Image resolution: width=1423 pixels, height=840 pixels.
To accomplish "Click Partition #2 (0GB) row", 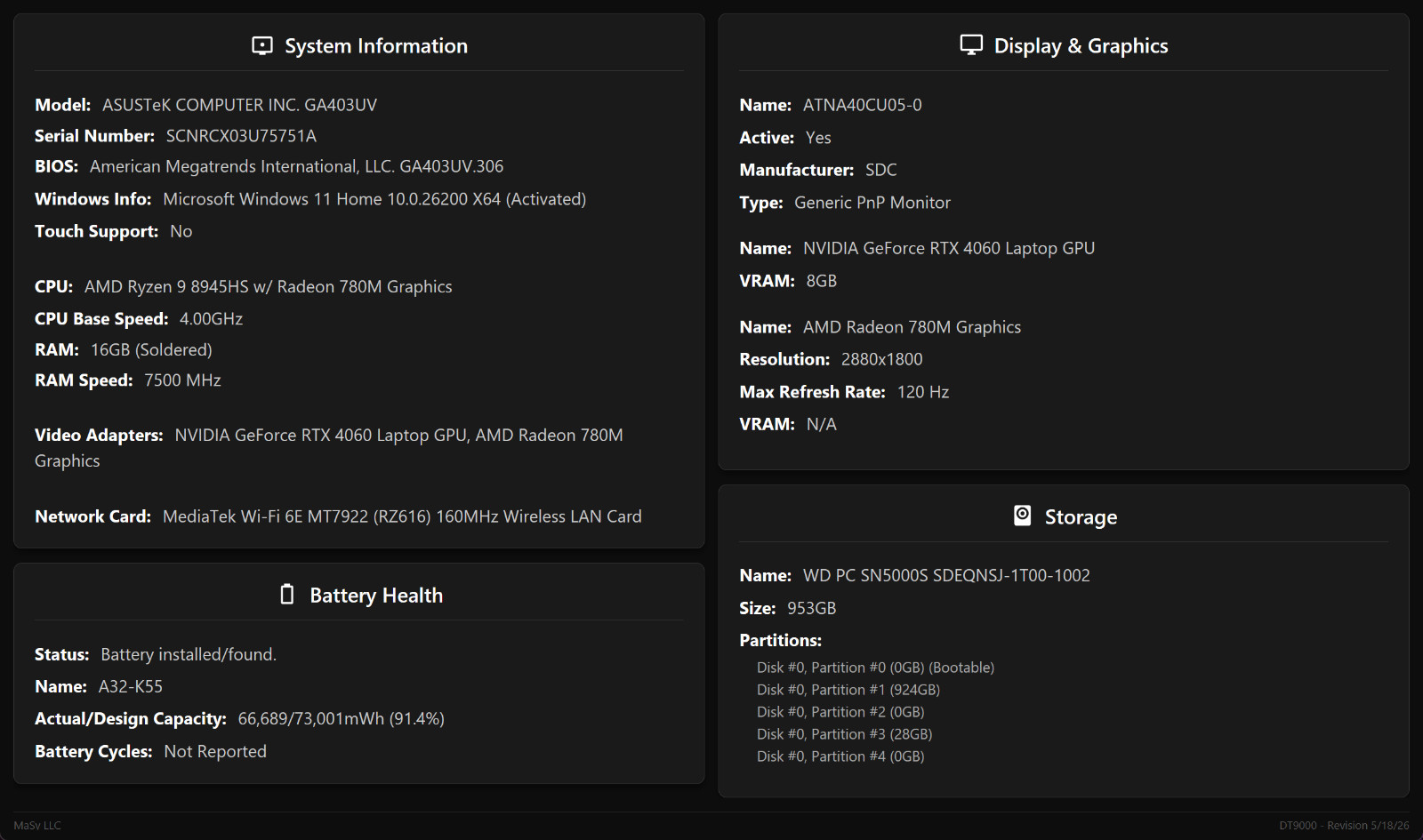I will coord(840,712).
